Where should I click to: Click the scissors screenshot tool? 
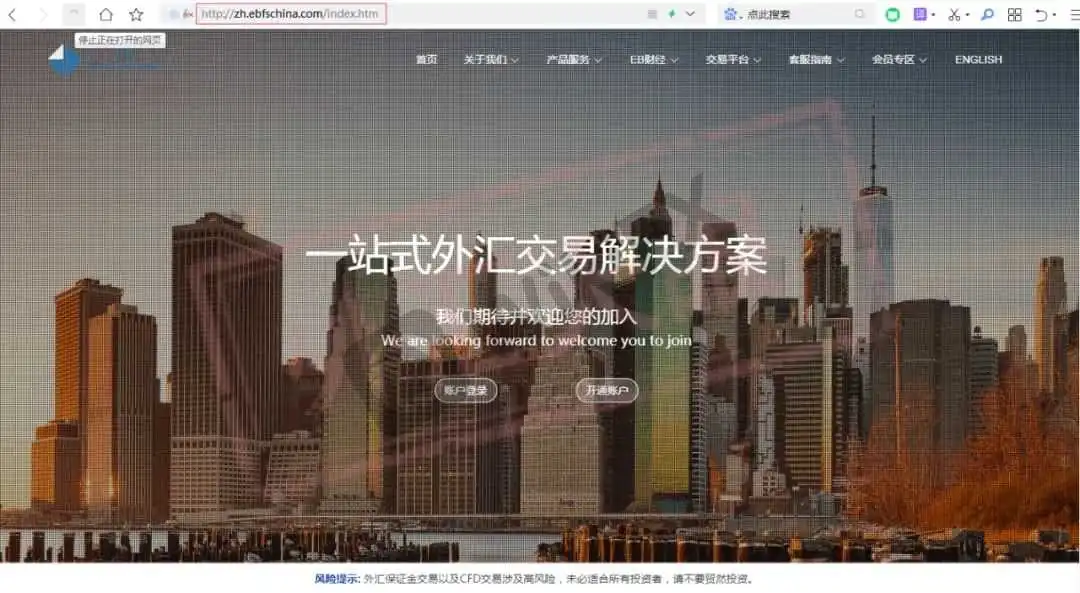coord(954,14)
